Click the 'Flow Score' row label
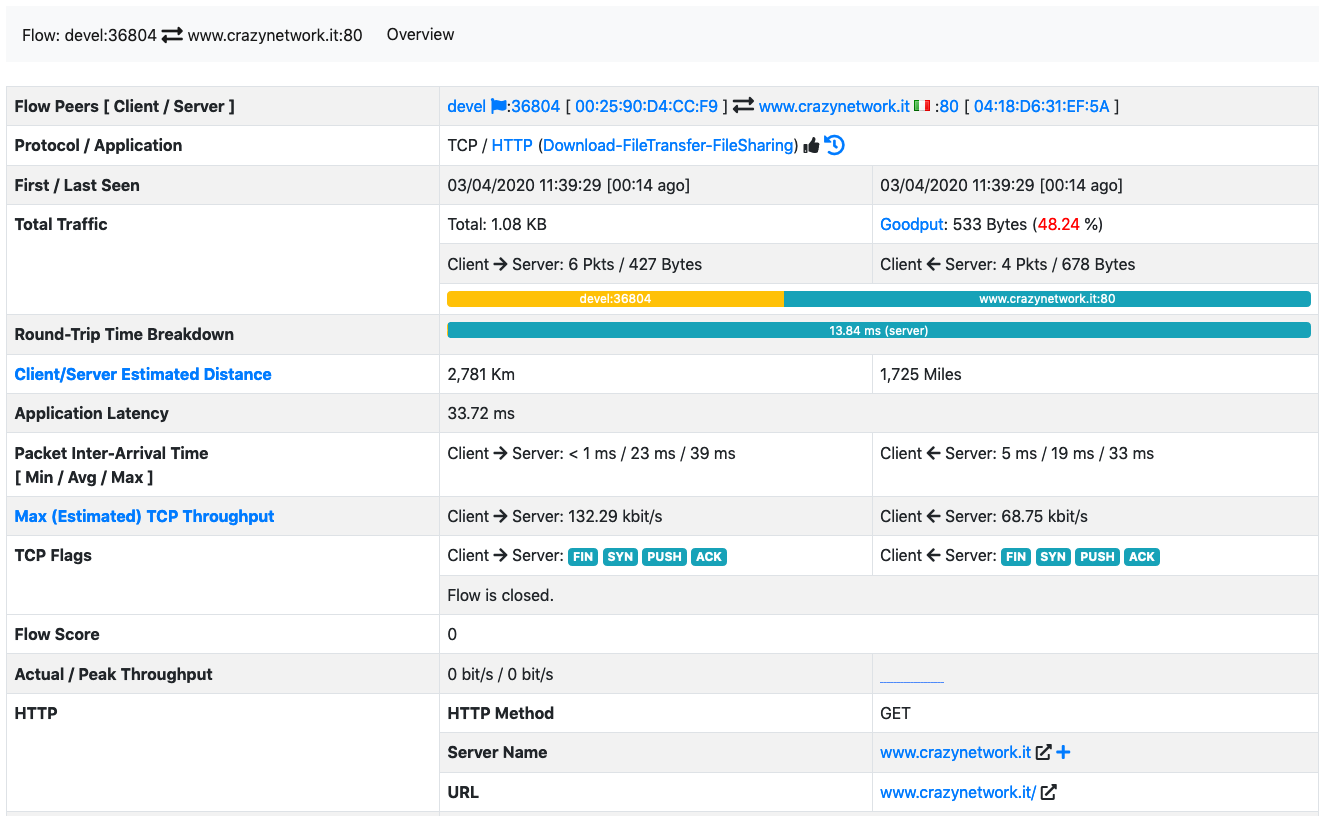 pyautogui.click(x=57, y=634)
